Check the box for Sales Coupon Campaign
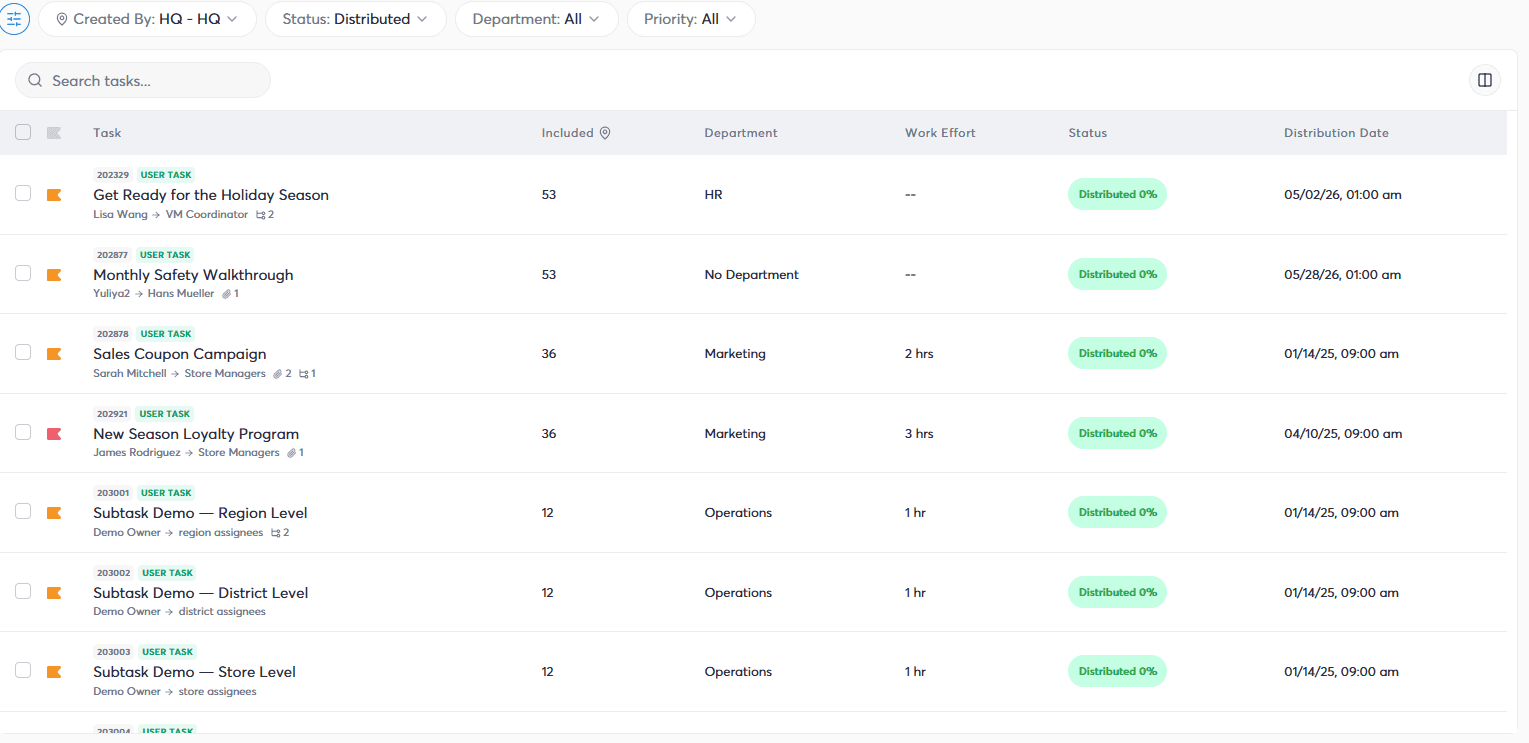Viewport: 1529px width, 743px height. pos(23,352)
